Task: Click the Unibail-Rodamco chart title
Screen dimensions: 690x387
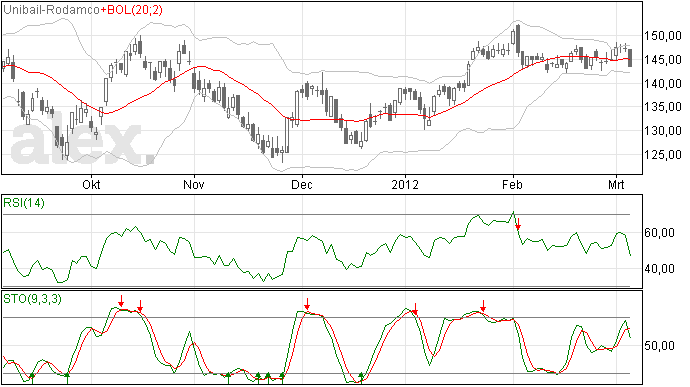Action: tap(51, 10)
